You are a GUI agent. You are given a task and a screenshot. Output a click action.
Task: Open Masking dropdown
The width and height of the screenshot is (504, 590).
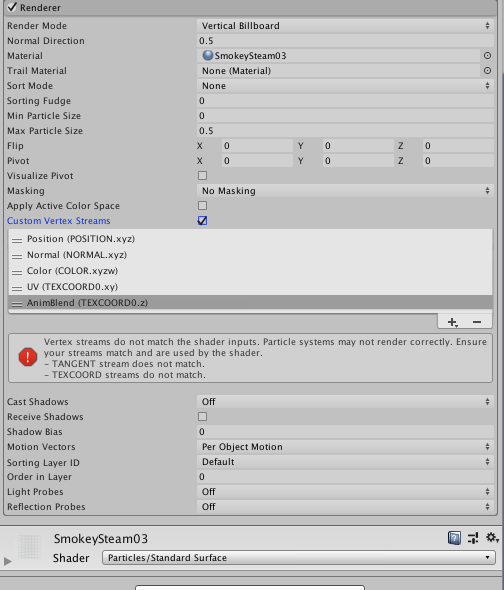coord(345,191)
